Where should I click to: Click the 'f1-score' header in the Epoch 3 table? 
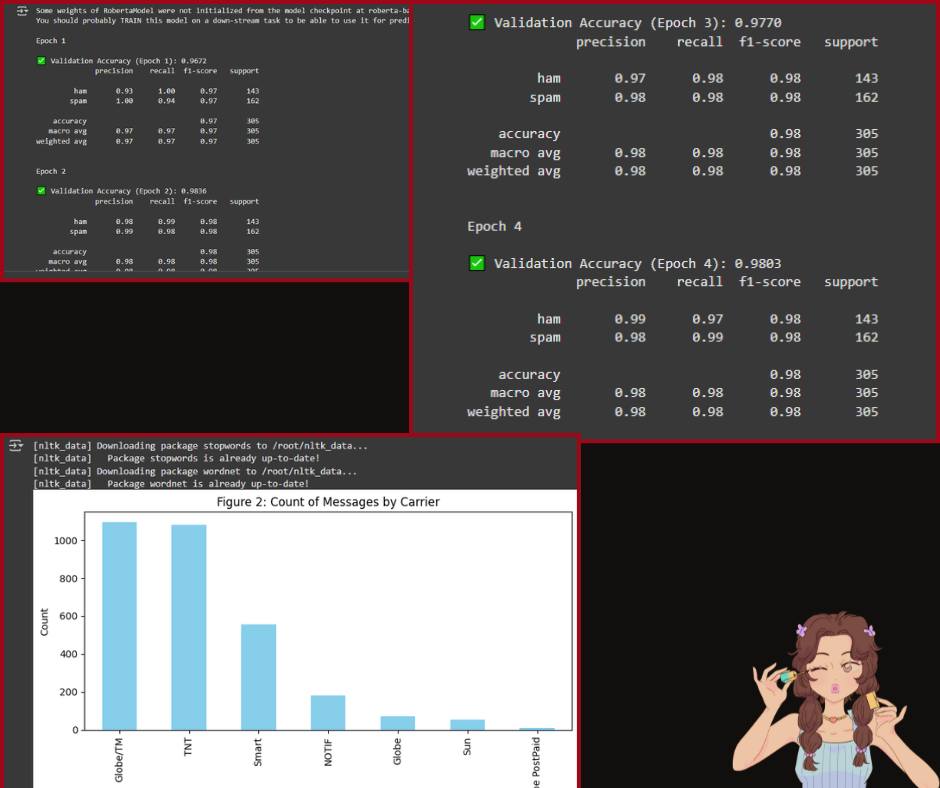[x=770, y=42]
